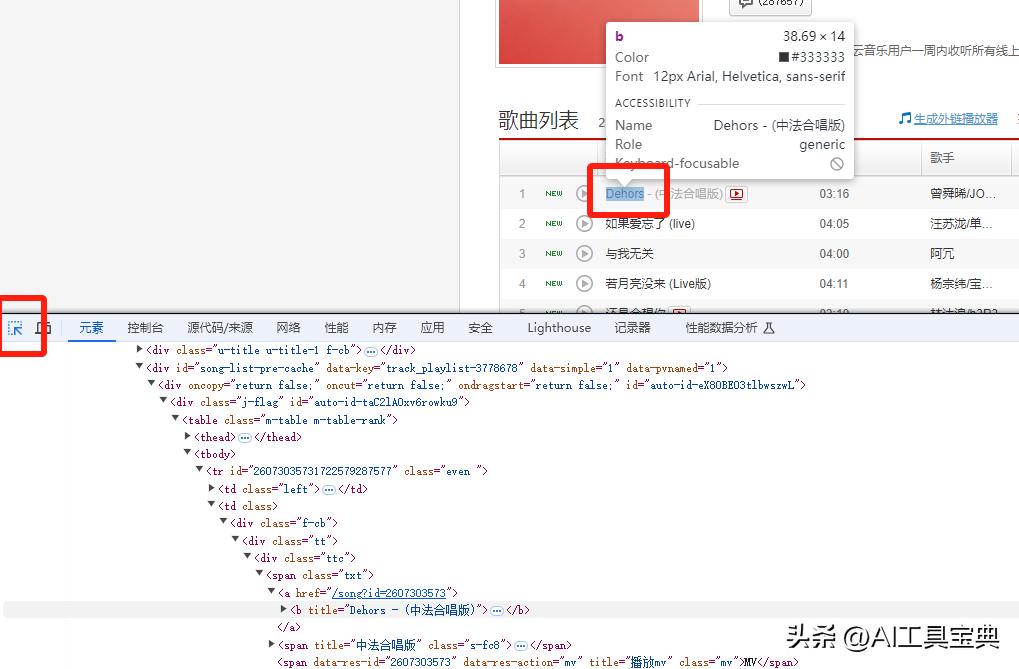The image size is (1019, 669).
Task: Click ellipsis in the thead node
Action: tap(245, 438)
